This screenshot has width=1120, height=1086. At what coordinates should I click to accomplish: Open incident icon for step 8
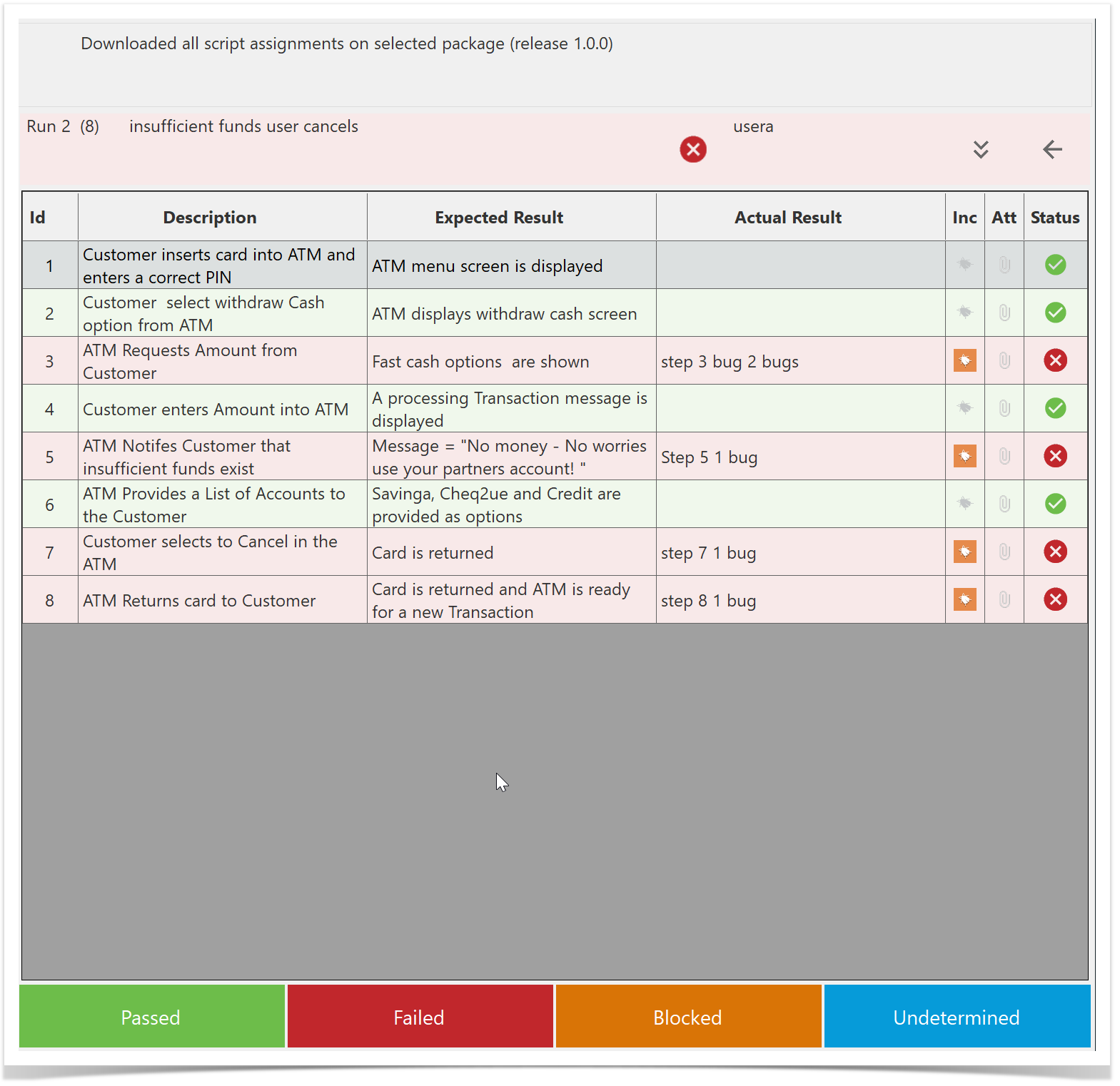(x=964, y=600)
